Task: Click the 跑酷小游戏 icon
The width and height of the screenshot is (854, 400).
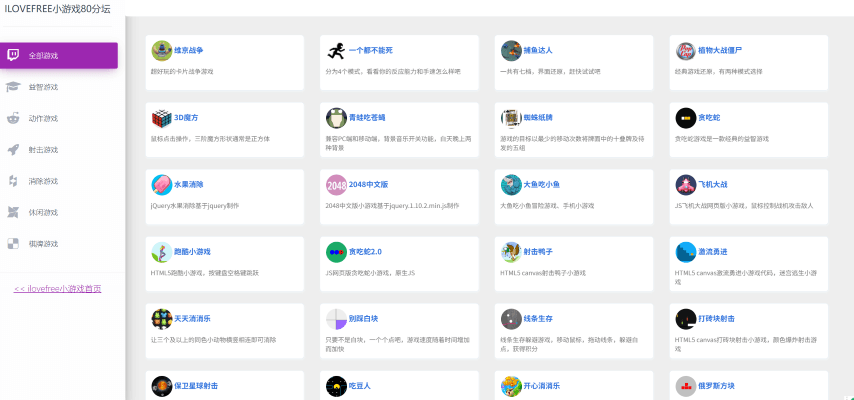Action: [162, 252]
